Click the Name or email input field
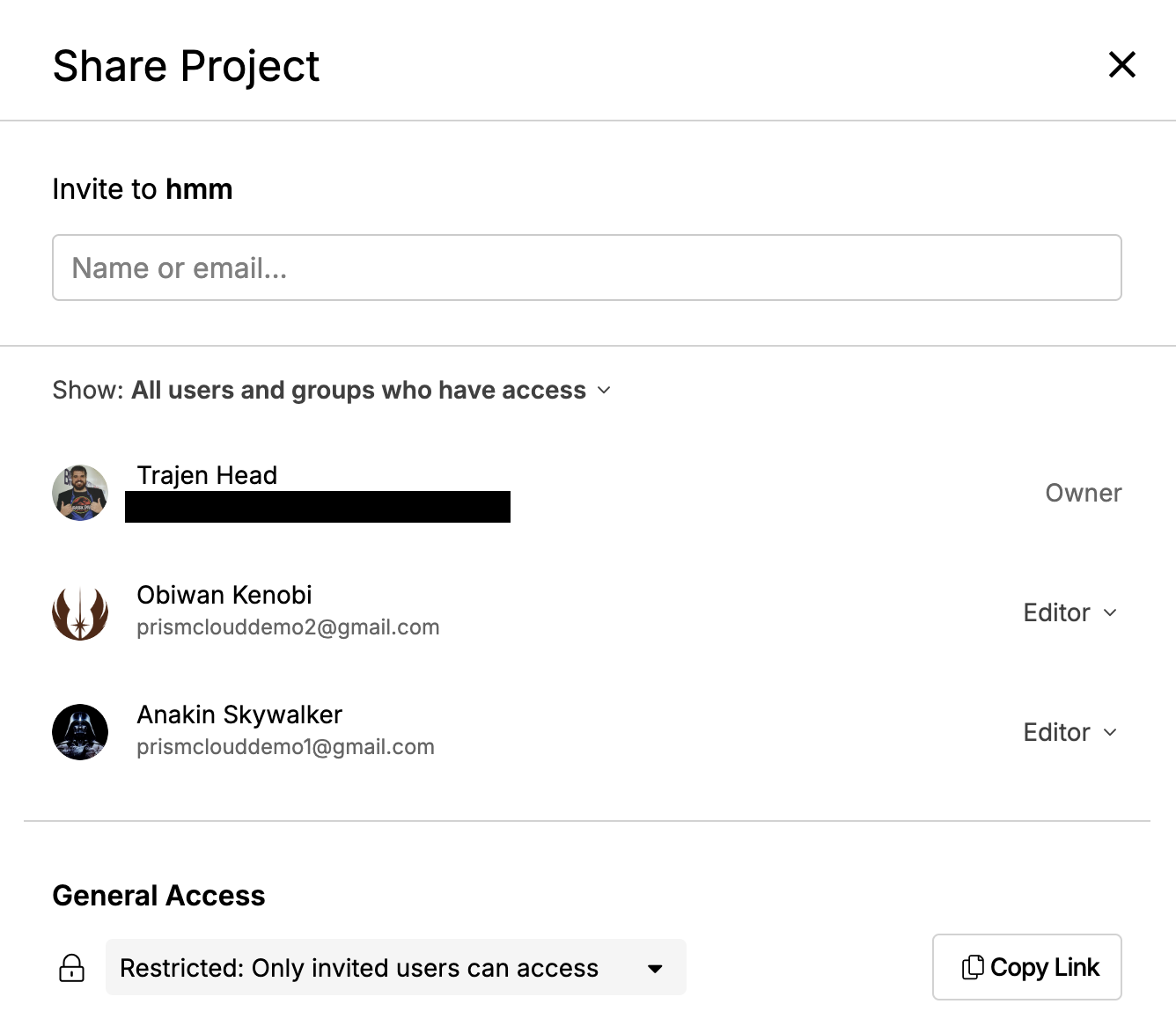The image size is (1176, 1026). point(586,267)
